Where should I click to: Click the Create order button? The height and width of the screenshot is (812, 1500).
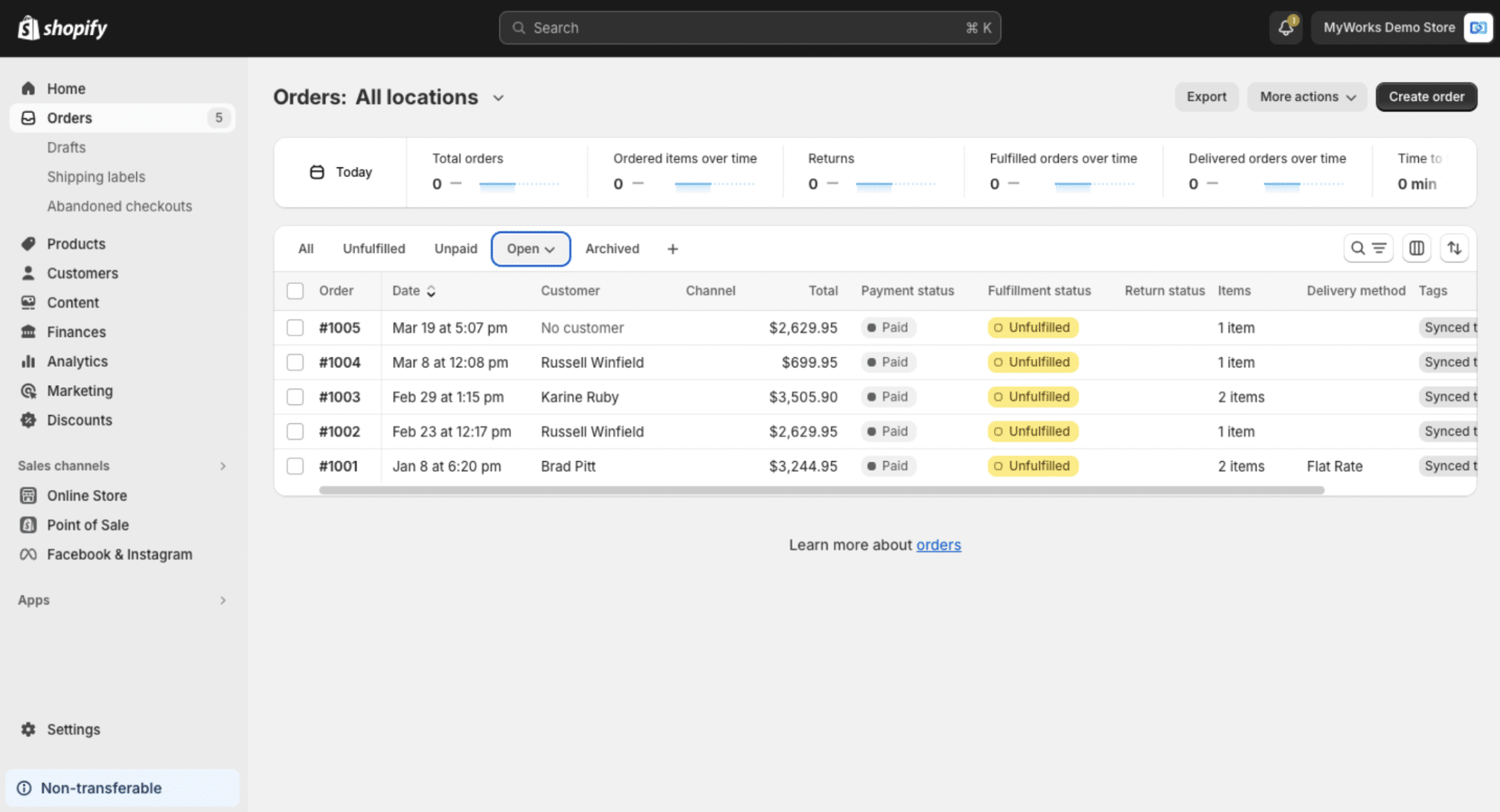(1426, 97)
